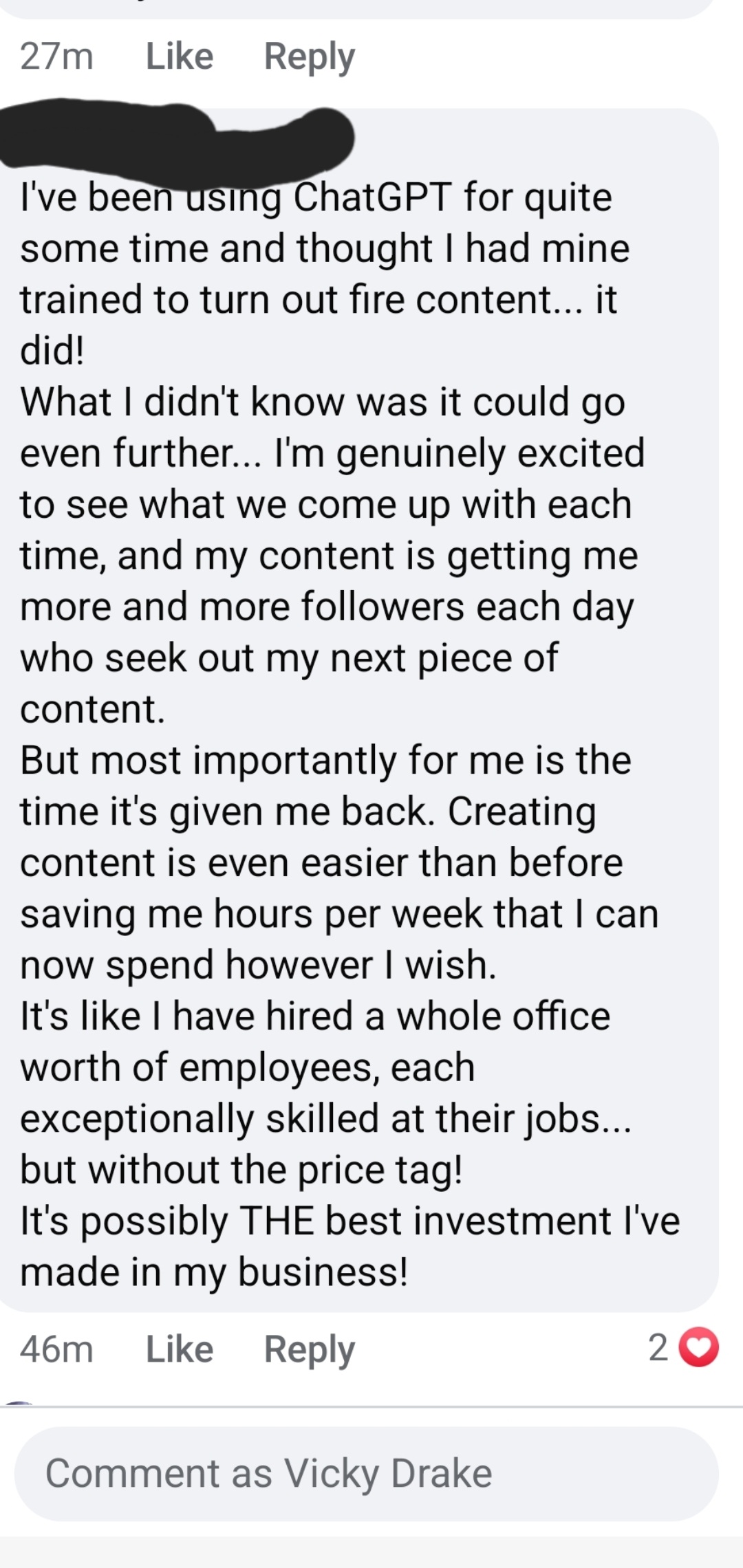This screenshot has height=1568, width=743.
Task: Tap the word 'ChatGPT' in the comment
Action: click(x=372, y=198)
